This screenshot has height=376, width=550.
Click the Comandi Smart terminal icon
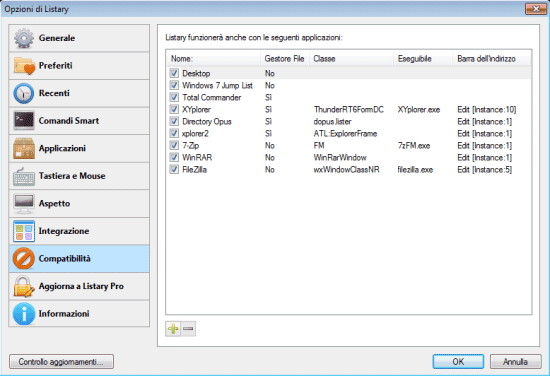pyautogui.click(x=24, y=121)
